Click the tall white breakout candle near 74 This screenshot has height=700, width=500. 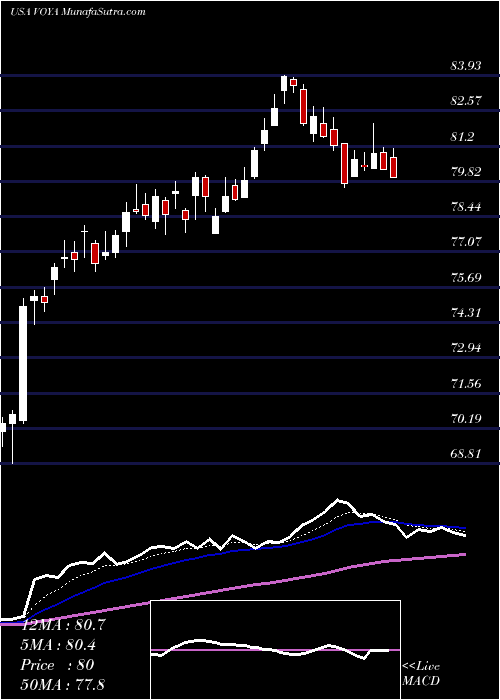[23, 363]
